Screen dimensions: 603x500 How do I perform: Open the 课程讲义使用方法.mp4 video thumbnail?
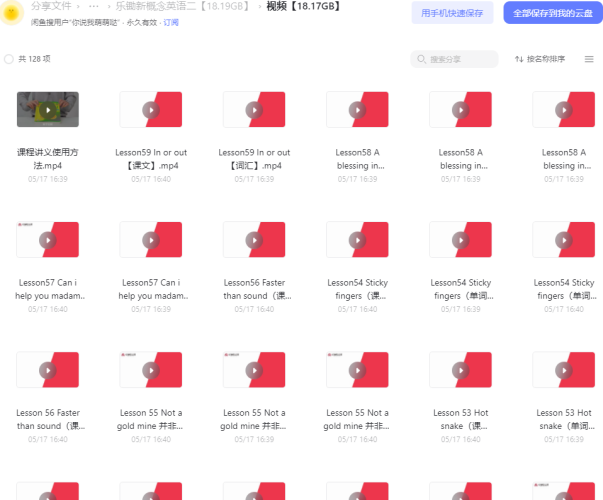pos(48,110)
